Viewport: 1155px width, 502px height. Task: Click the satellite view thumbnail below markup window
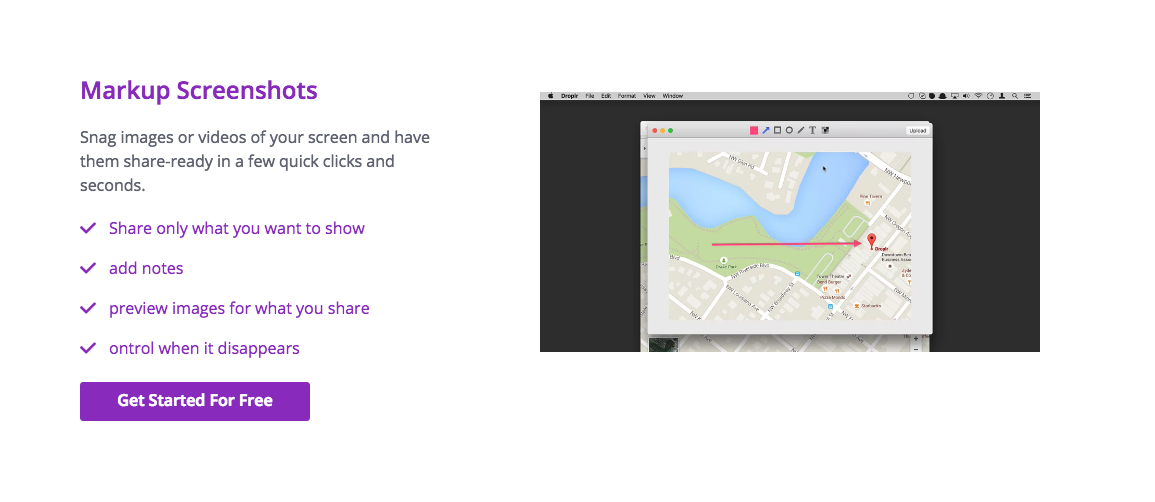[663, 344]
